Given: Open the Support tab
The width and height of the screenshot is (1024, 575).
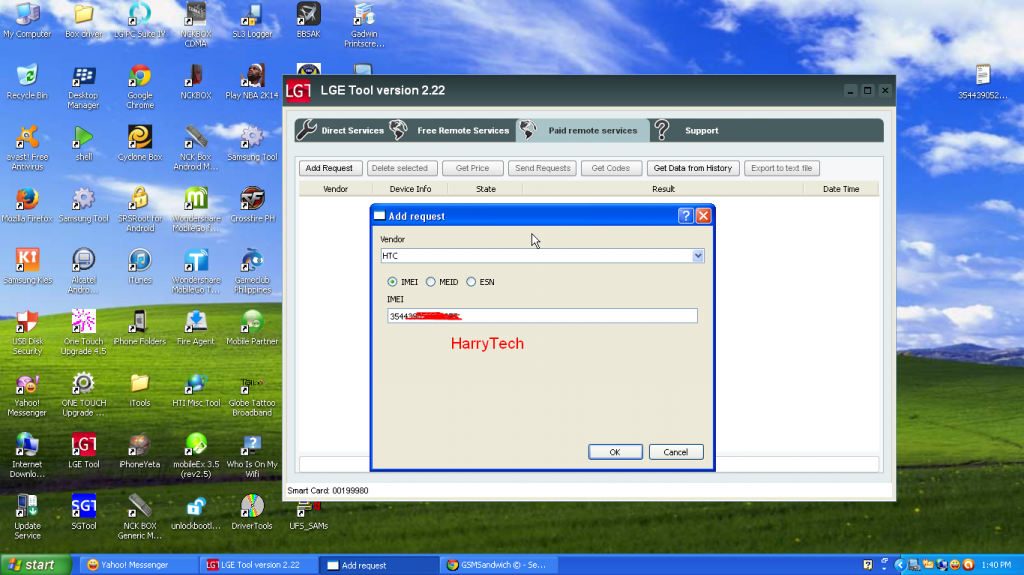Looking at the screenshot, I should (x=687, y=130).
